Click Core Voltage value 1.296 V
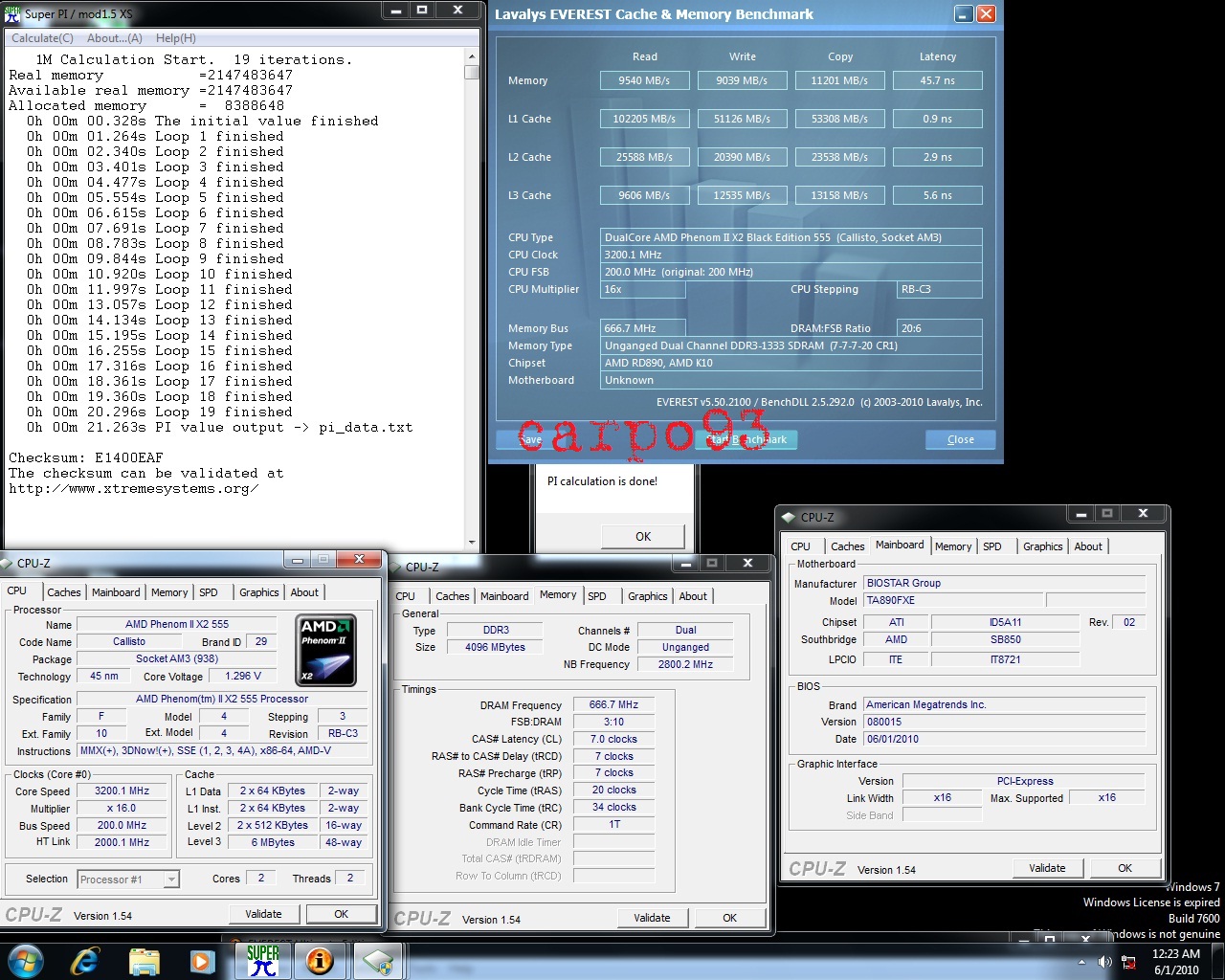This screenshot has width=1225, height=980. (244, 676)
